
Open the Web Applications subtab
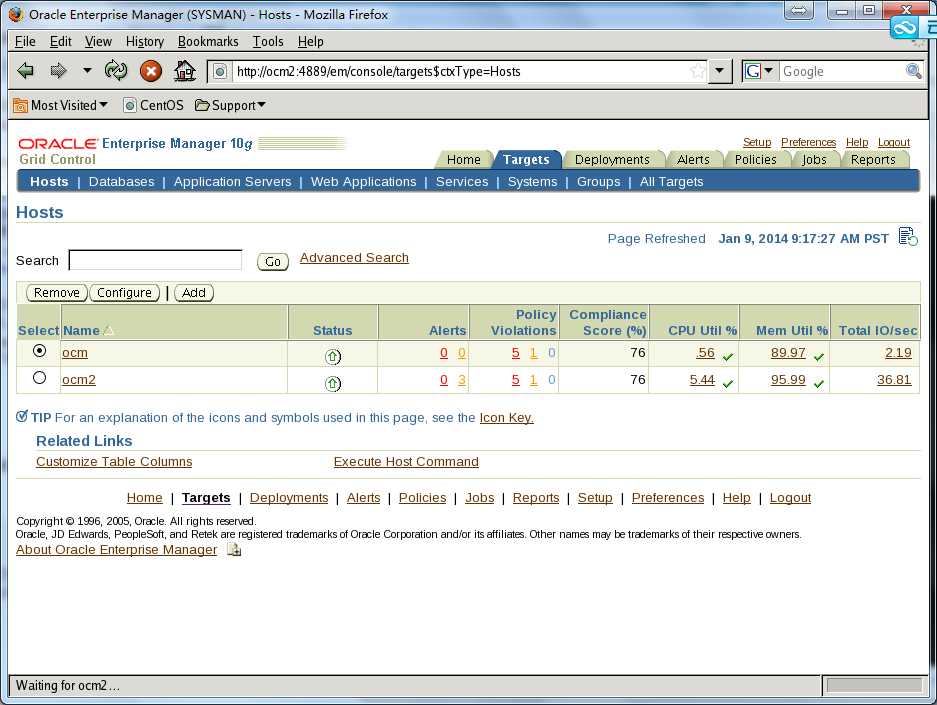(x=363, y=182)
